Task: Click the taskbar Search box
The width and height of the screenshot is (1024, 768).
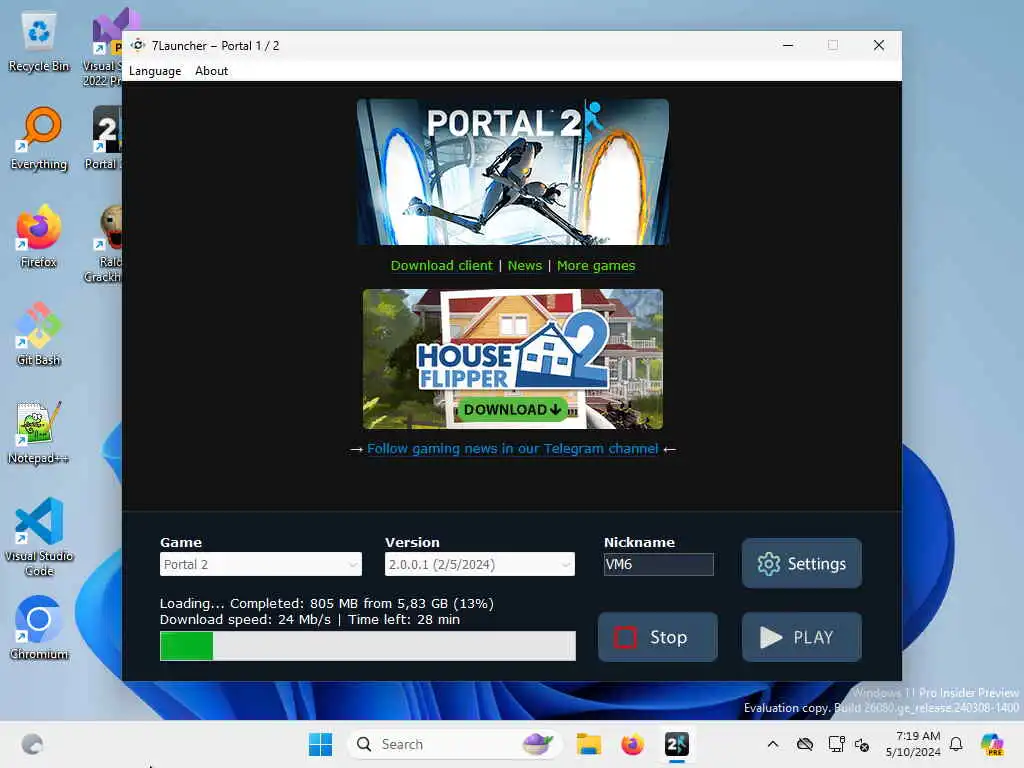Action: coord(455,744)
